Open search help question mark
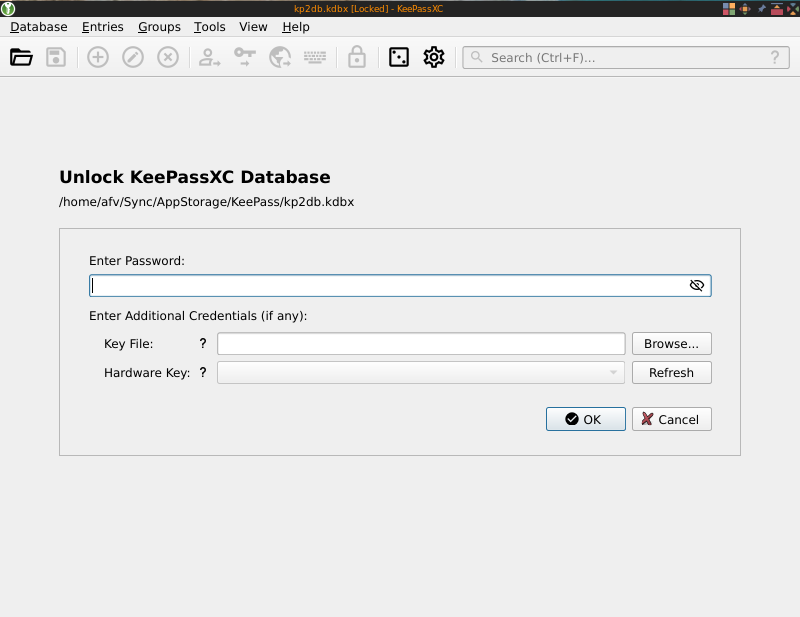Screen dimensions: 800x617 pos(775,57)
